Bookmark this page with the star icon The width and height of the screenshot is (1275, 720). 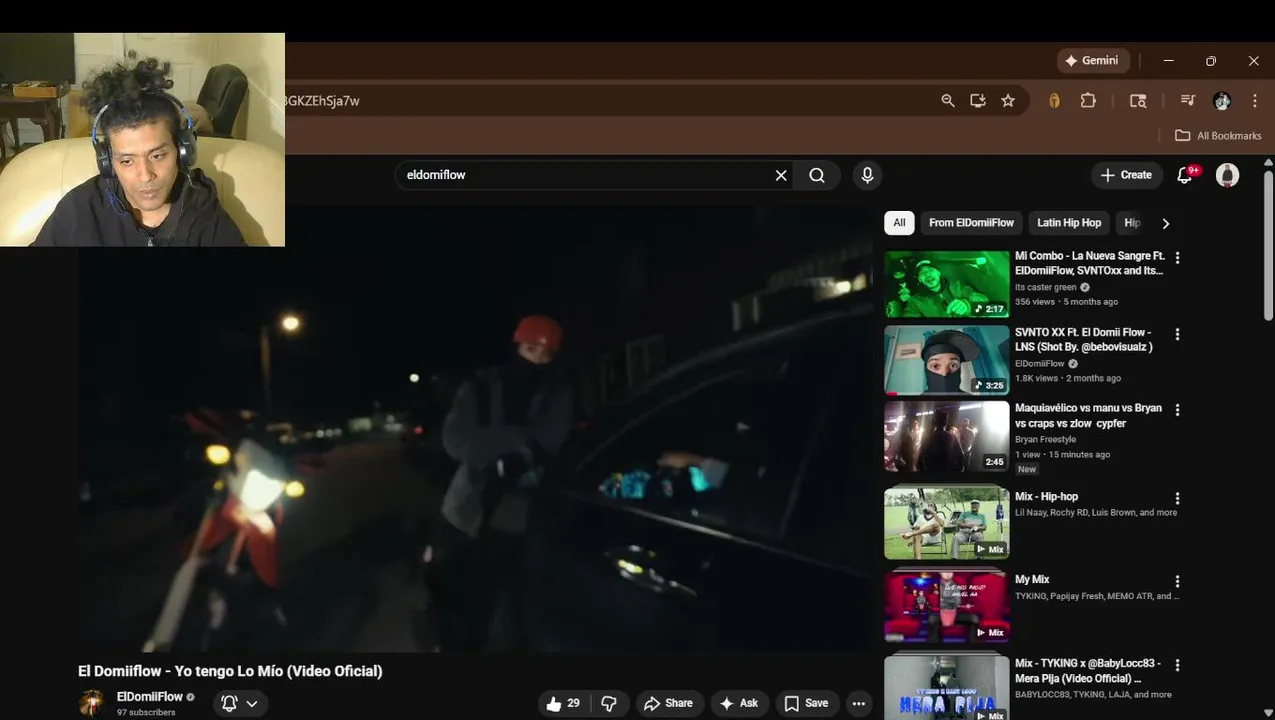coord(1008,101)
